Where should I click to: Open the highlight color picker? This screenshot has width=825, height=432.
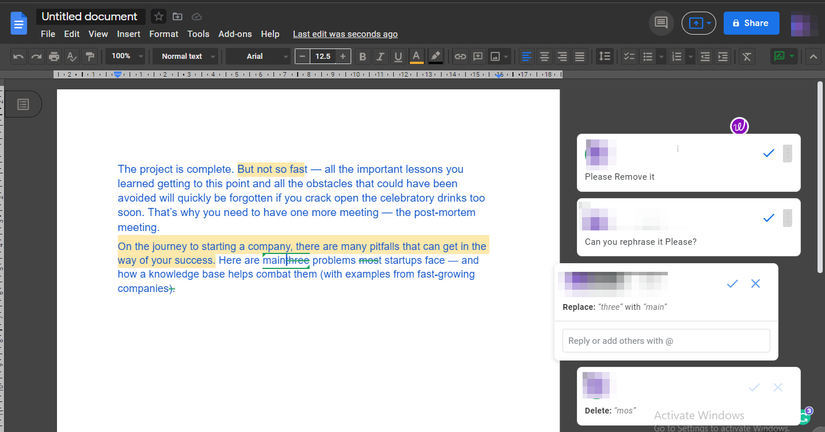pos(435,56)
